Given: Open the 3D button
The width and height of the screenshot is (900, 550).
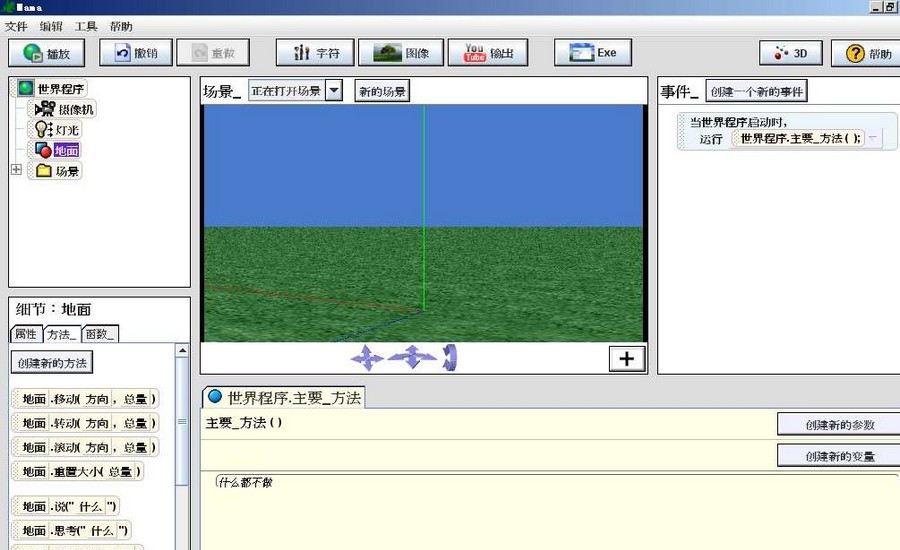Looking at the screenshot, I should [x=791, y=53].
